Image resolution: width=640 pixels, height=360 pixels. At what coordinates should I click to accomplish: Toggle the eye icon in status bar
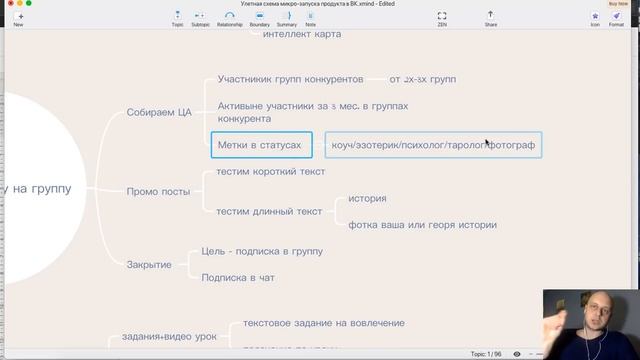click(x=517, y=354)
